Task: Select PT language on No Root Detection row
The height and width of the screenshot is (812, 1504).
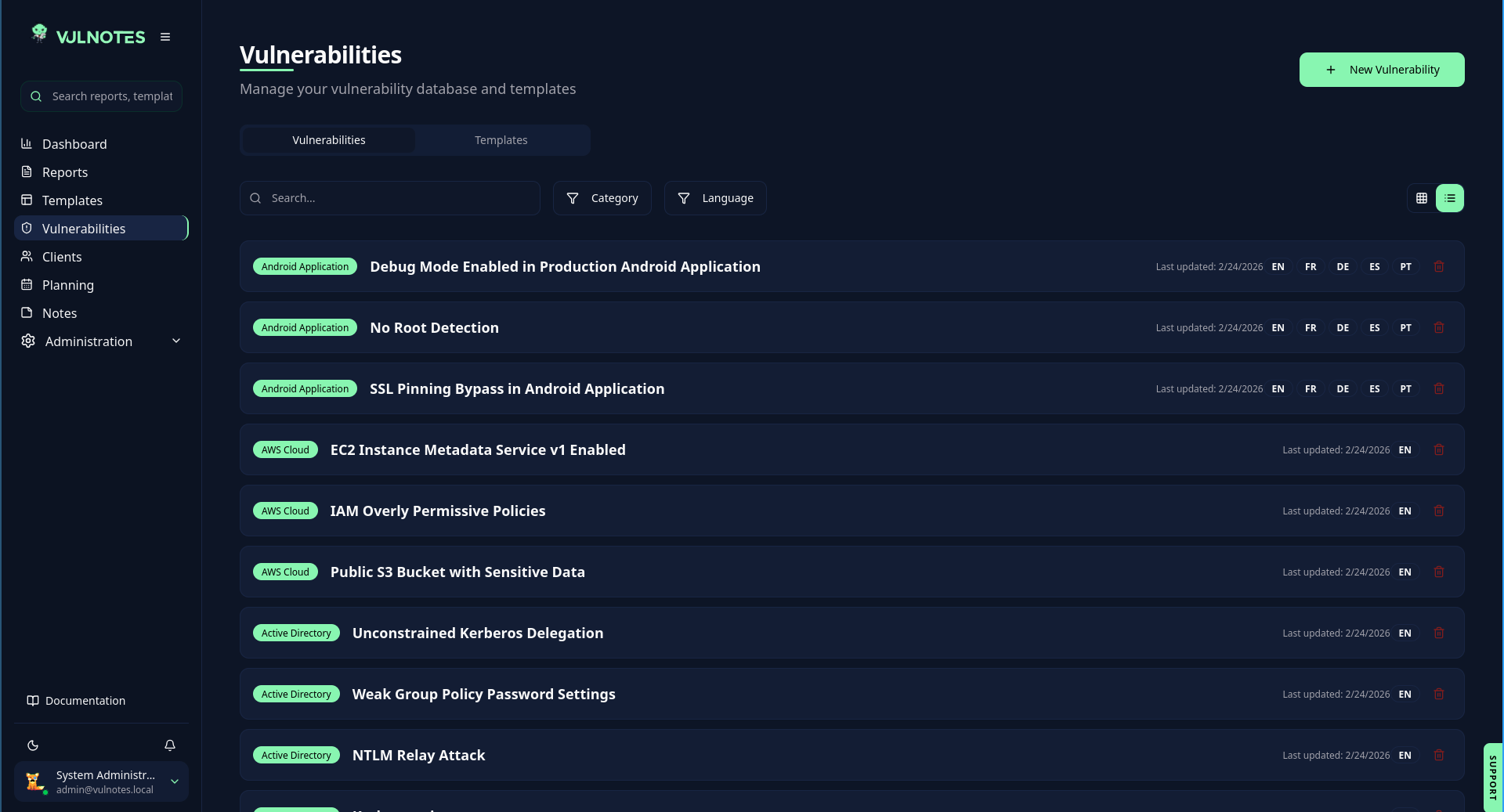Action: [1406, 328]
